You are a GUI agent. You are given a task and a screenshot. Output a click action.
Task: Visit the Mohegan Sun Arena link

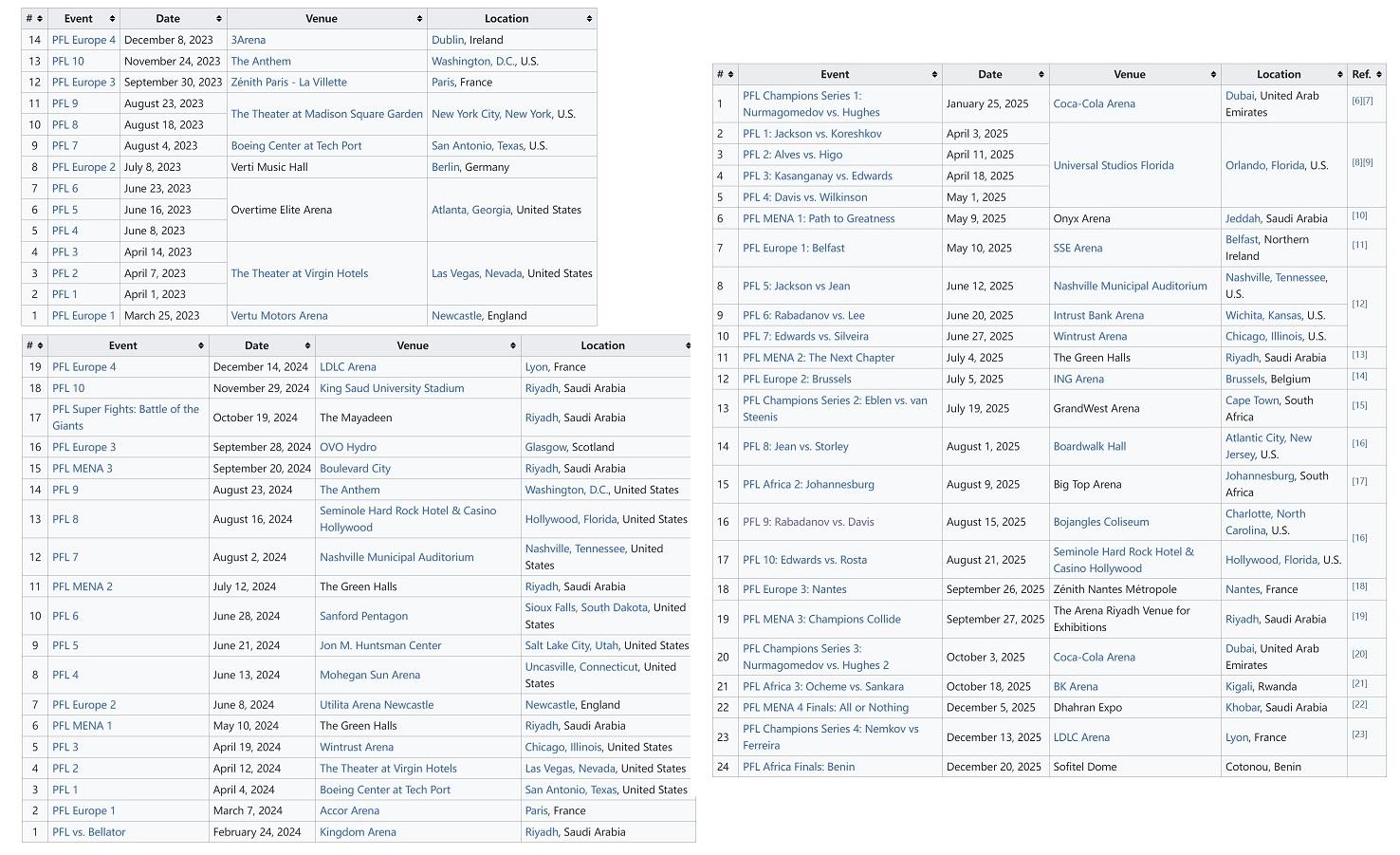point(370,675)
